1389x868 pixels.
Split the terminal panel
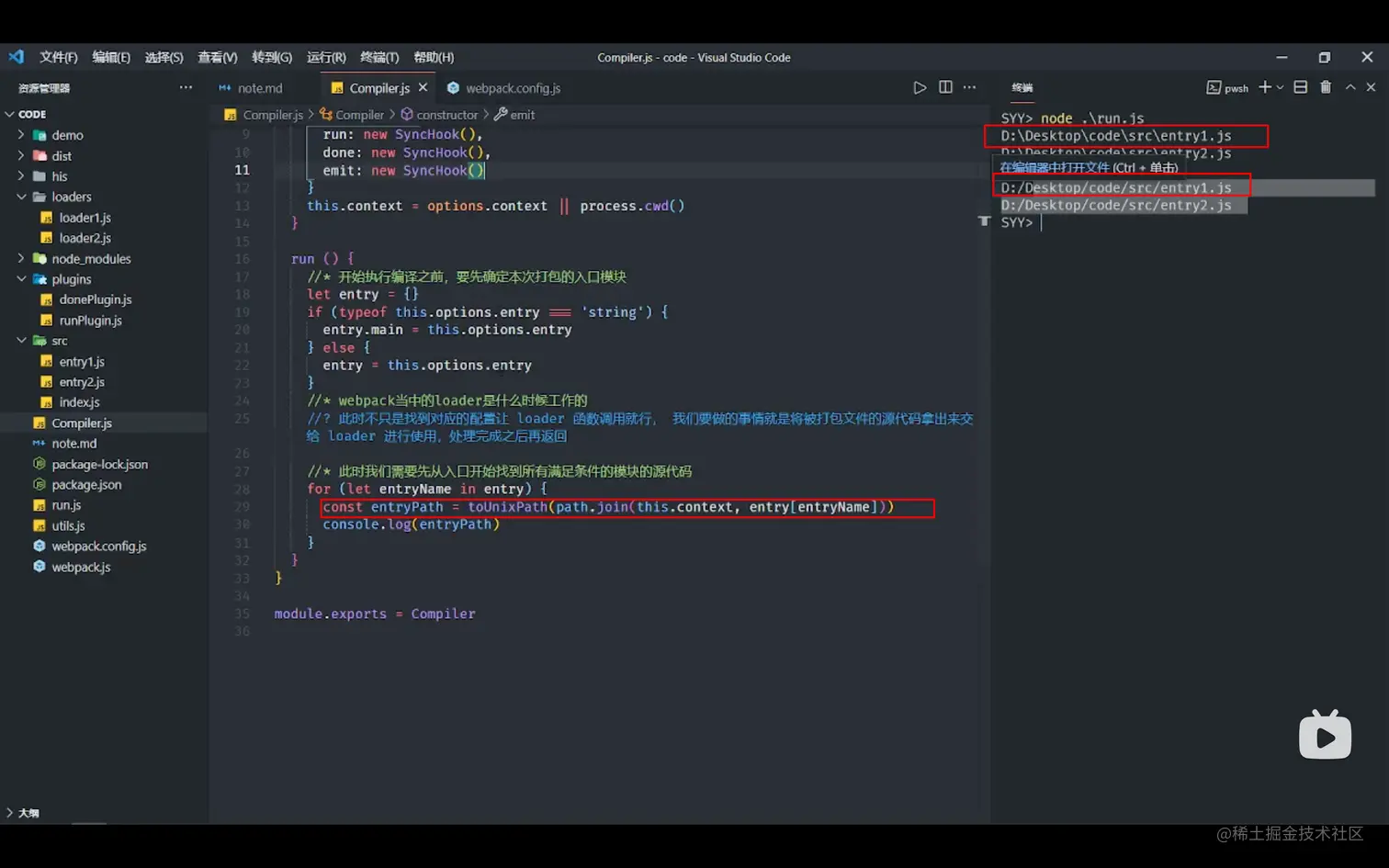pos(1301,87)
